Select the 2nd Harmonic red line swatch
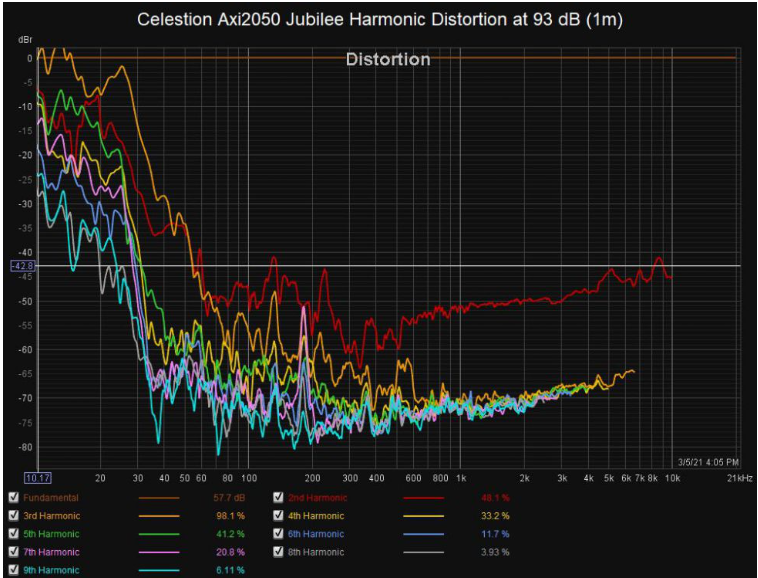Screen dimensions: 758x578 423,498
